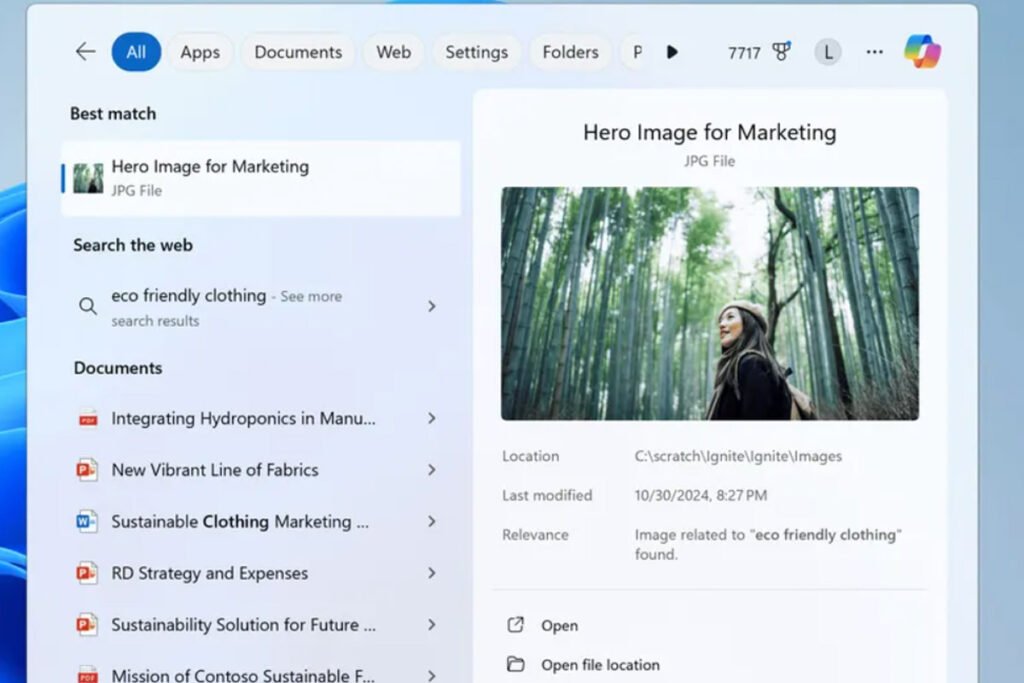Expand hidden filter tabs with the arrow

672,51
